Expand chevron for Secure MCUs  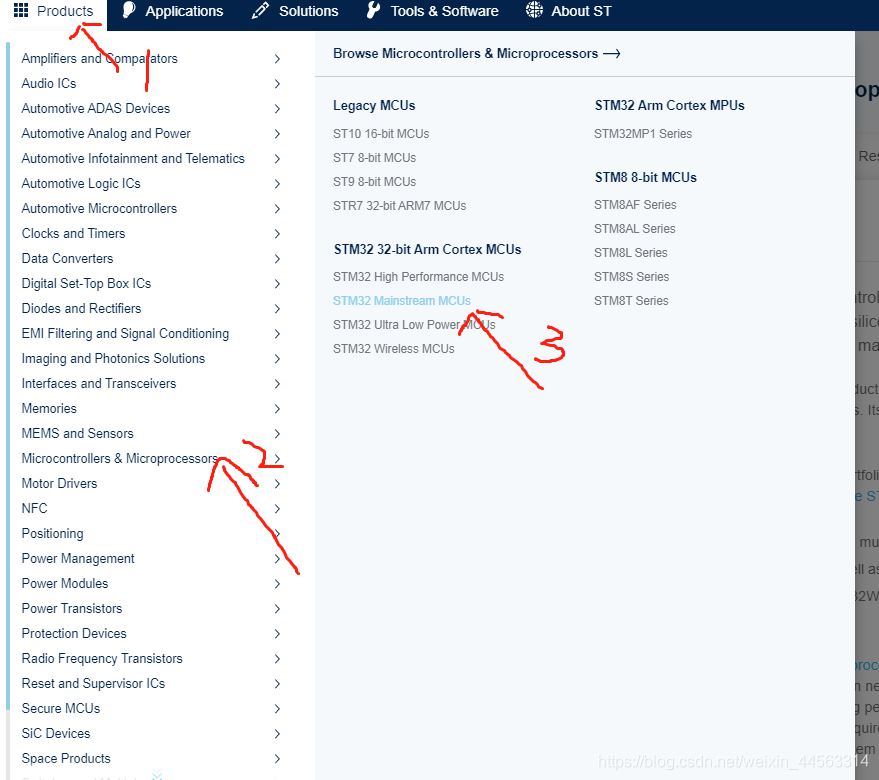coord(277,709)
